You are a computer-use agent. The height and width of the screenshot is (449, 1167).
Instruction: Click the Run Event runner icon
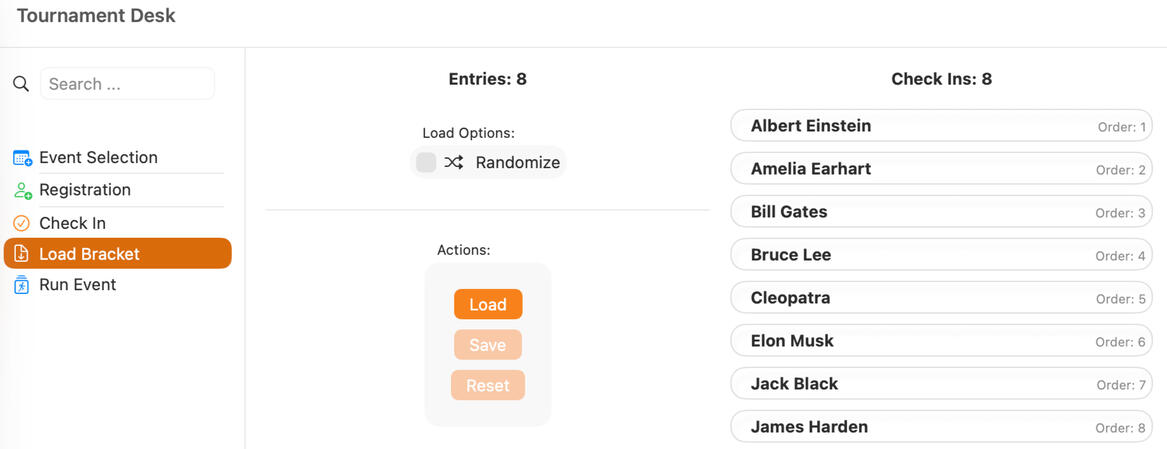click(21, 285)
